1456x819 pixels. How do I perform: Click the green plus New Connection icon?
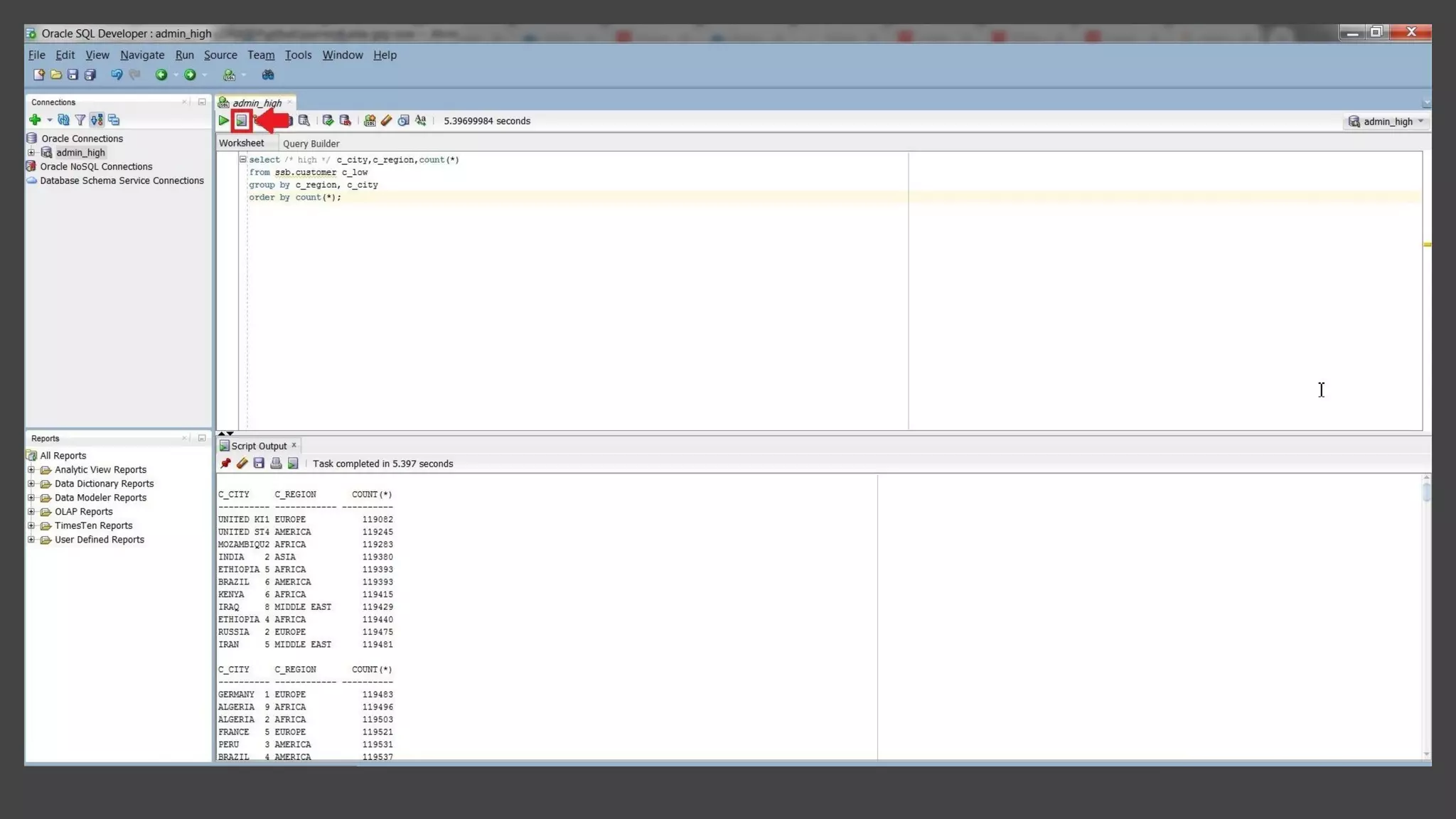pyautogui.click(x=35, y=120)
